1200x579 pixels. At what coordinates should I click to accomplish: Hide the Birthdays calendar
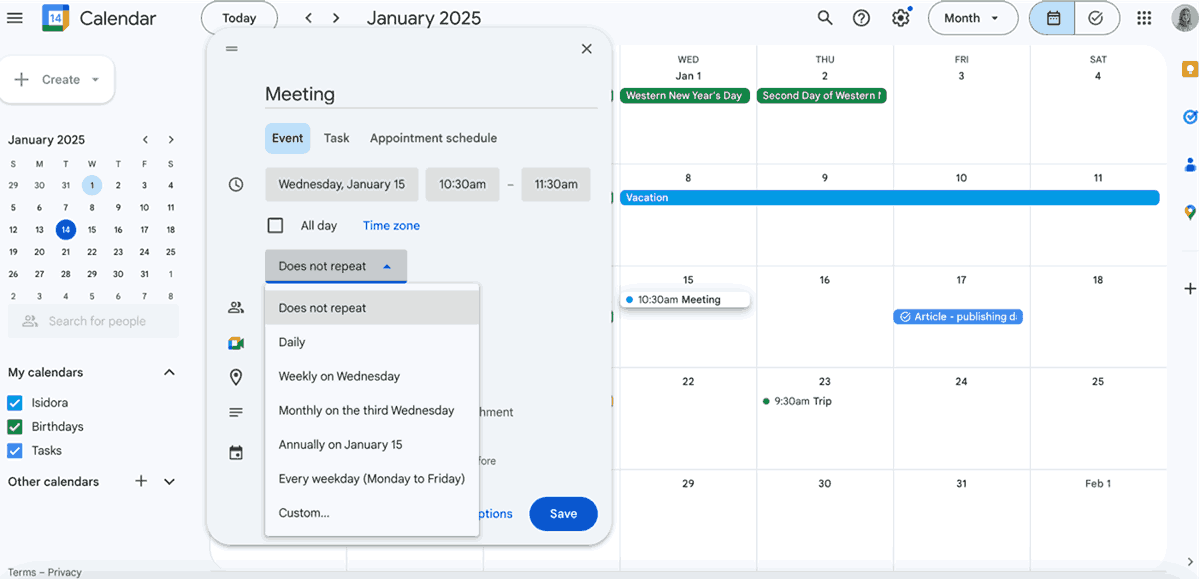pyautogui.click(x=14, y=426)
